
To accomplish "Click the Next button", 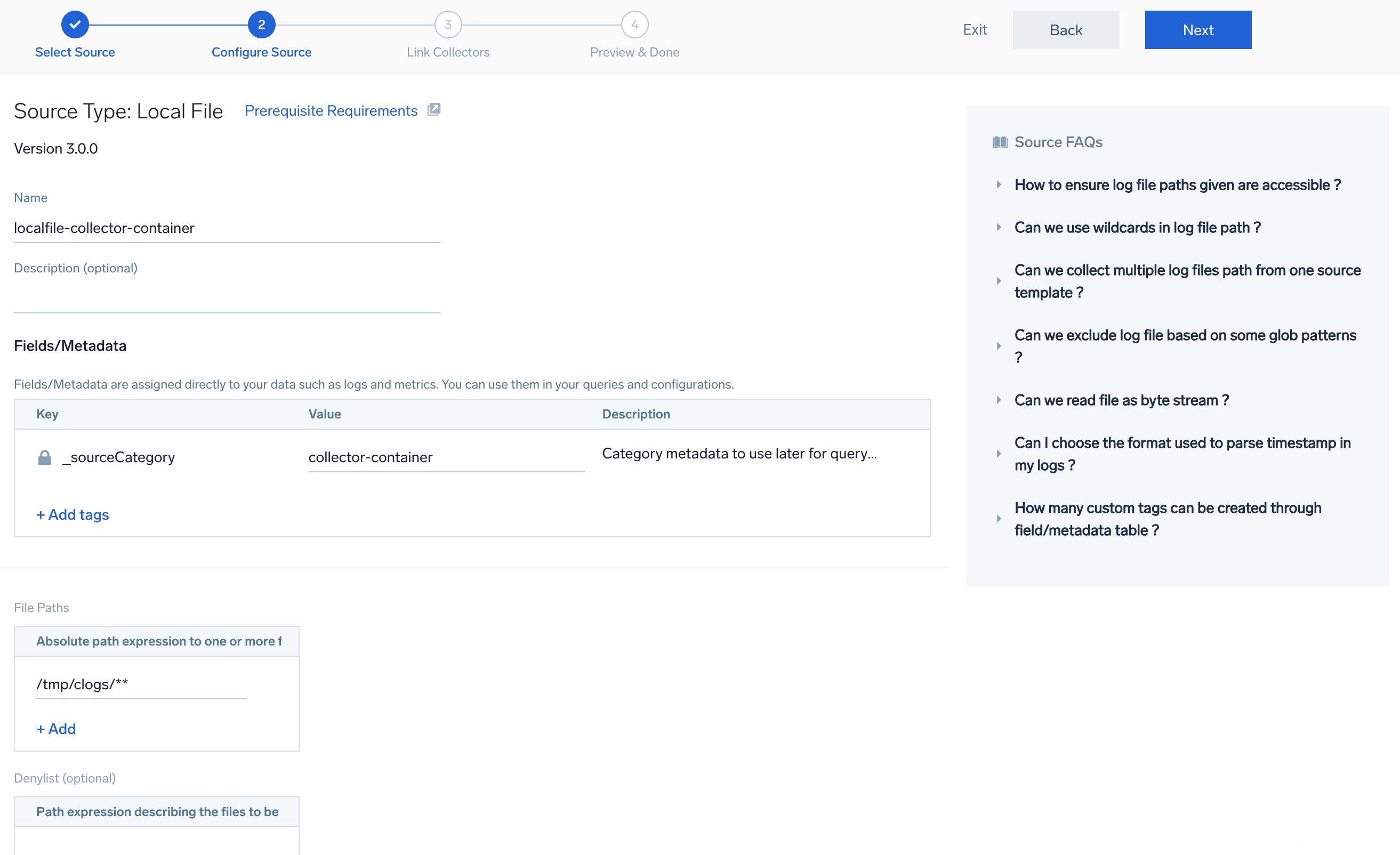I will pos(1197,29).
